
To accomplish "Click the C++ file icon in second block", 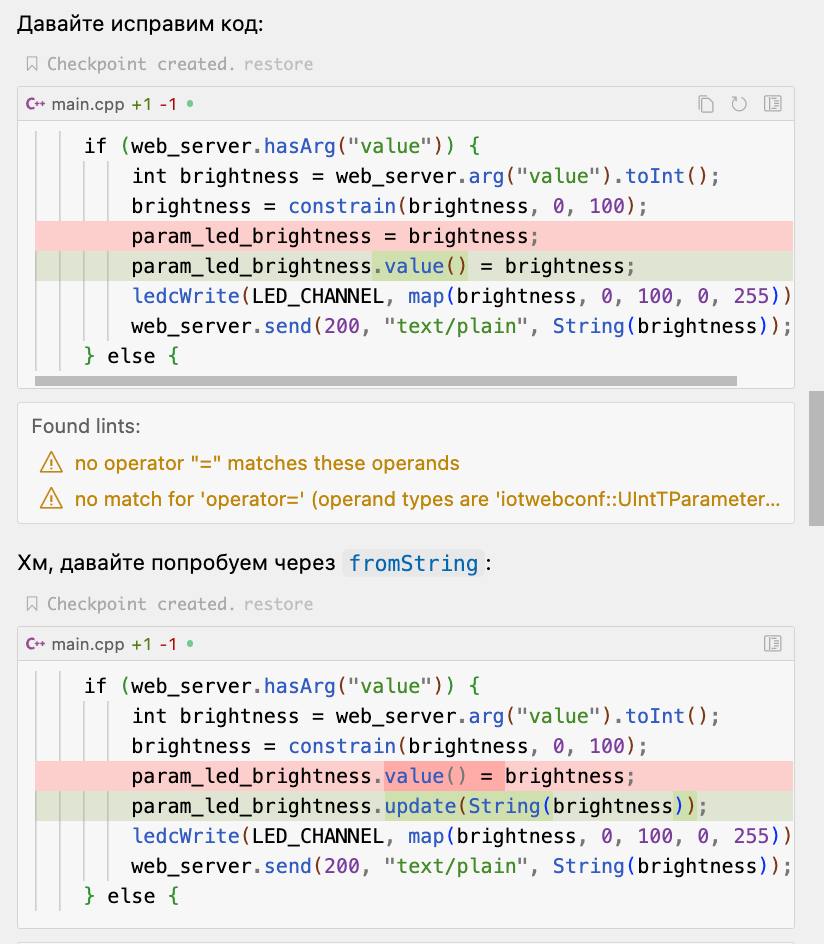I will pos(36,644).
